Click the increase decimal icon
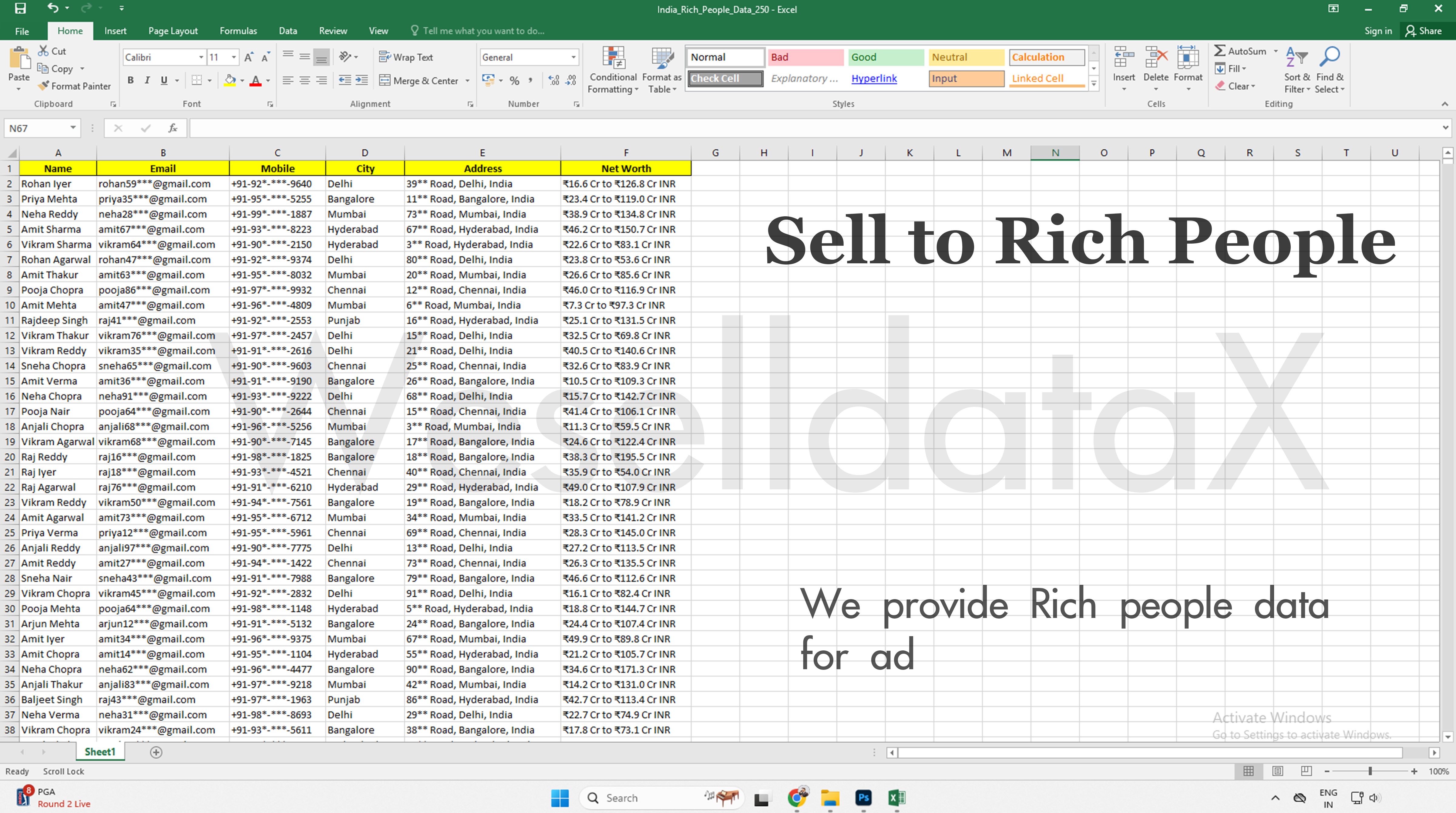 tap(554, 80)
